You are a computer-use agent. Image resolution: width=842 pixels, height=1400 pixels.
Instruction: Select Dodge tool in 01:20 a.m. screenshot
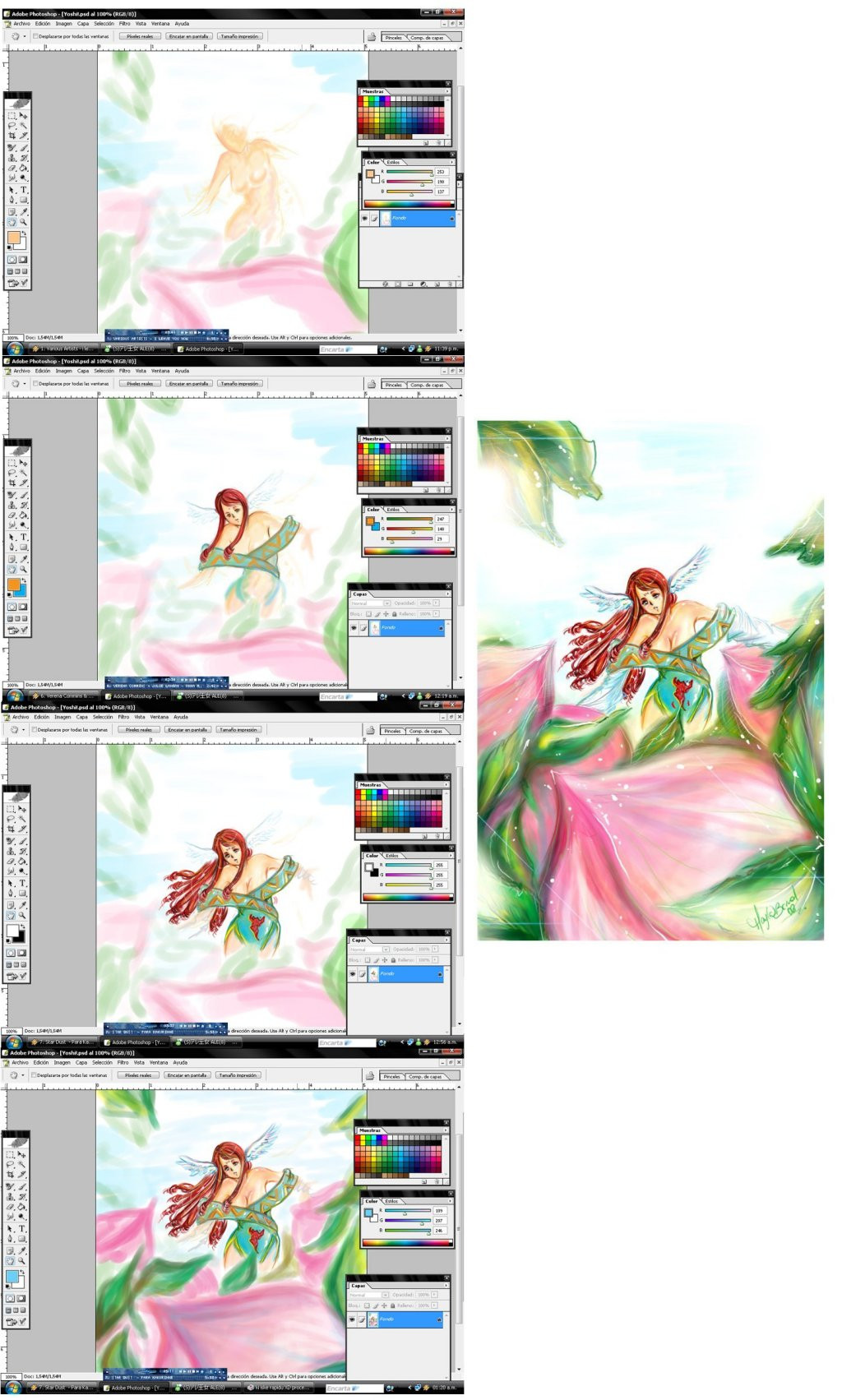23,1217
